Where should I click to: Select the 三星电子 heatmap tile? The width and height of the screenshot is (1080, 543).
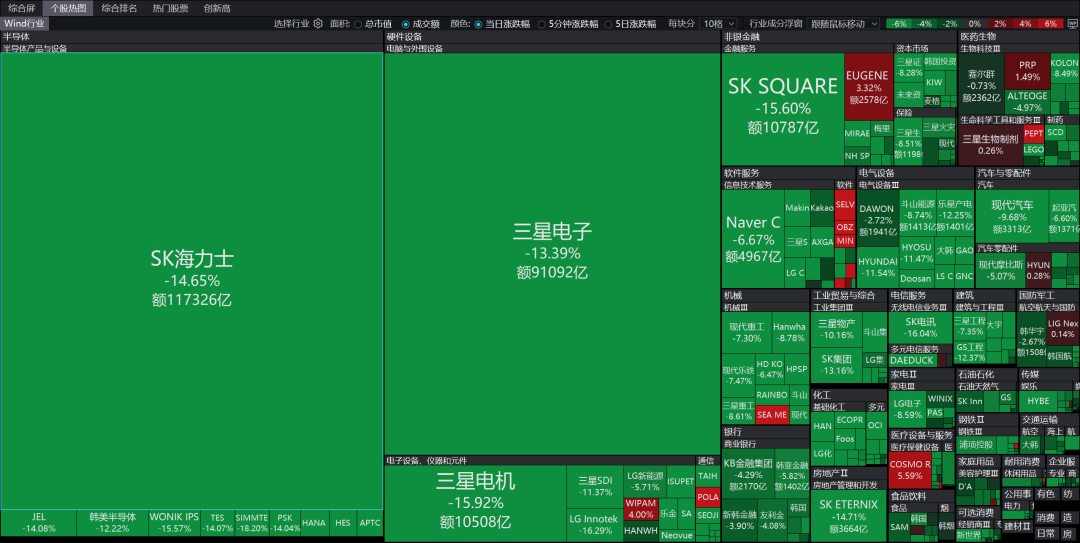click(552, 253)
